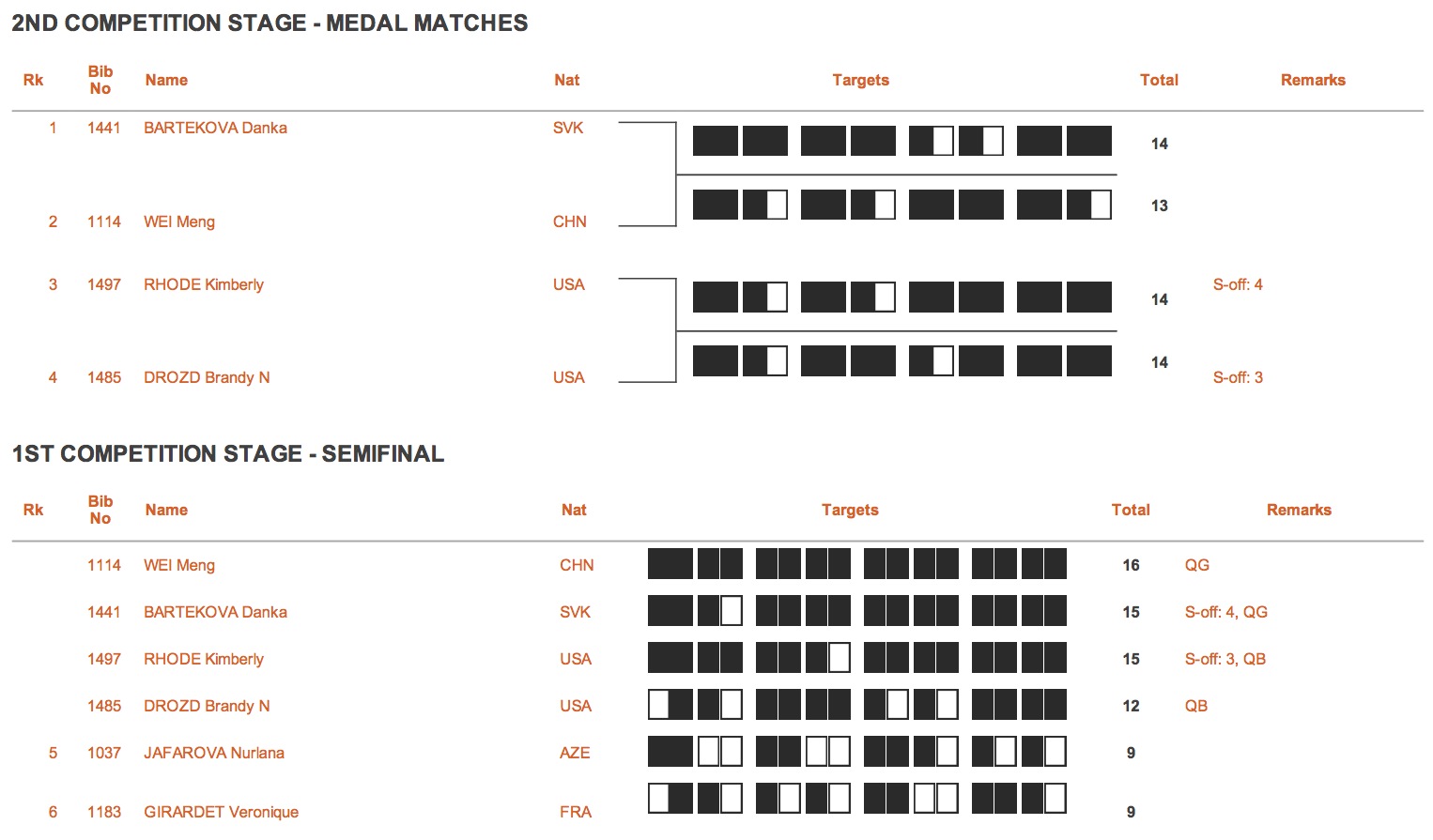The image size is (1433, 840).
Task: Click the FRA nationality code
Action: (575, 812)
